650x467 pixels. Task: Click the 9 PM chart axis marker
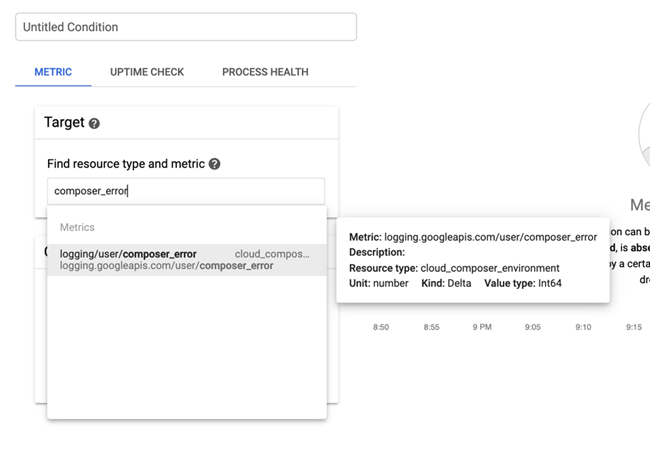coord(482,327)
